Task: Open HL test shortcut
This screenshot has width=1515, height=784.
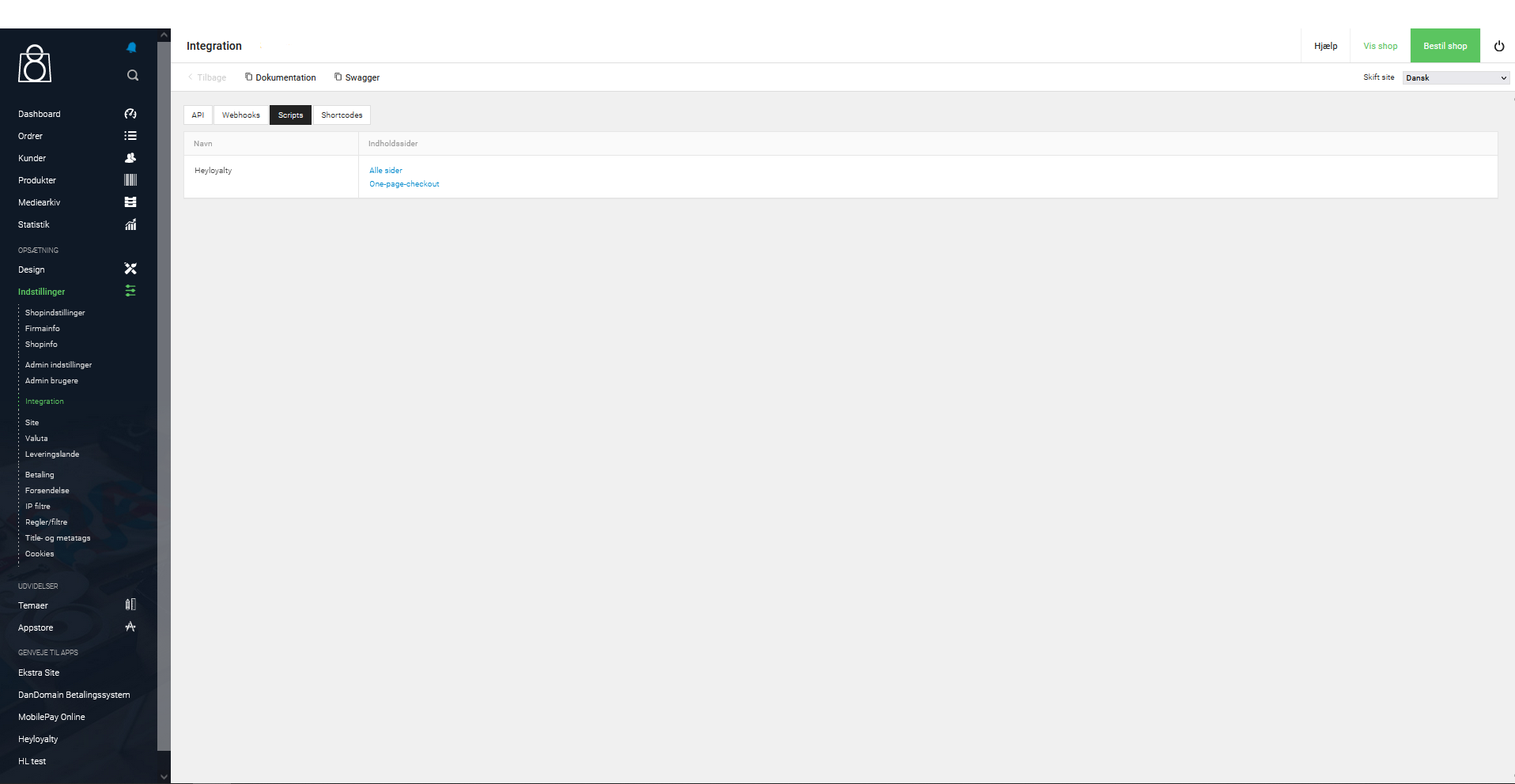Action: (32, 761)
